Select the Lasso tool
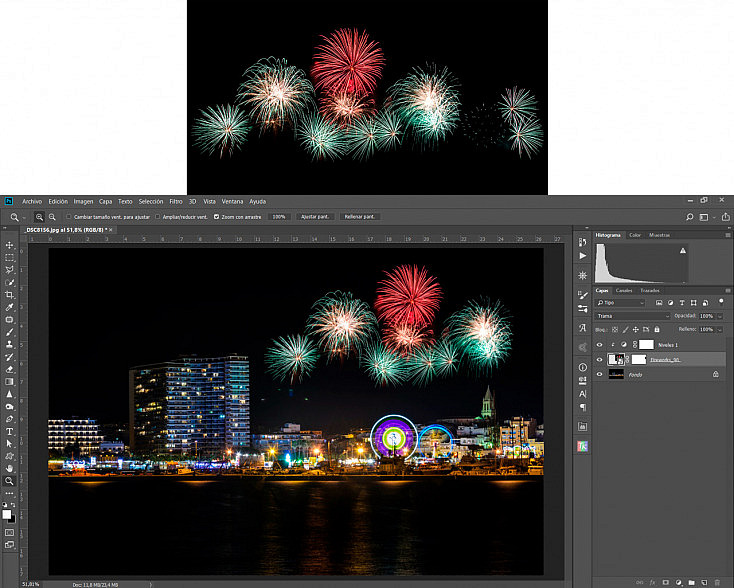 click(9, 270)
